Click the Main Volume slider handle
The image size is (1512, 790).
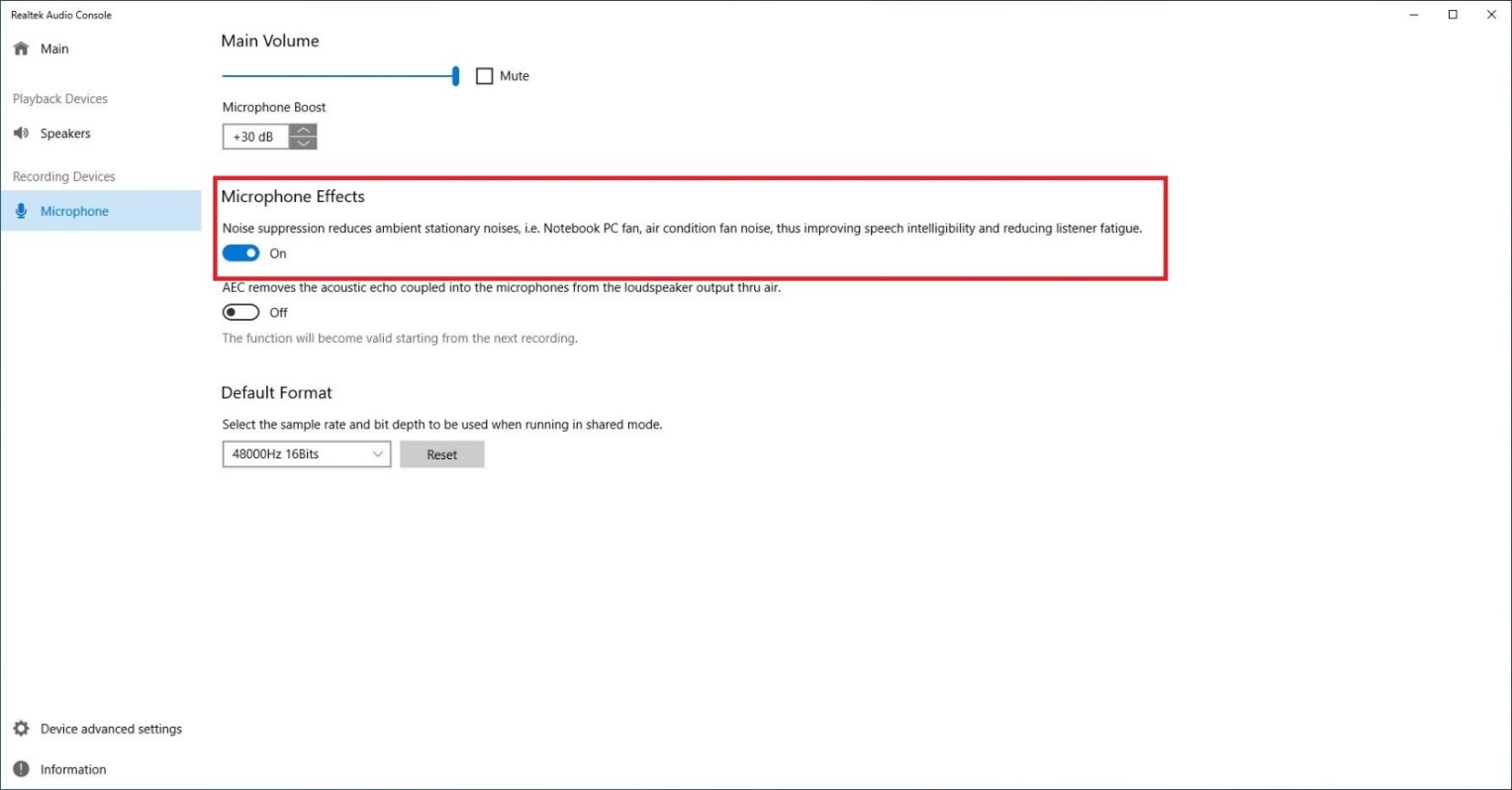pyautogui.click(x=455, y=76)
